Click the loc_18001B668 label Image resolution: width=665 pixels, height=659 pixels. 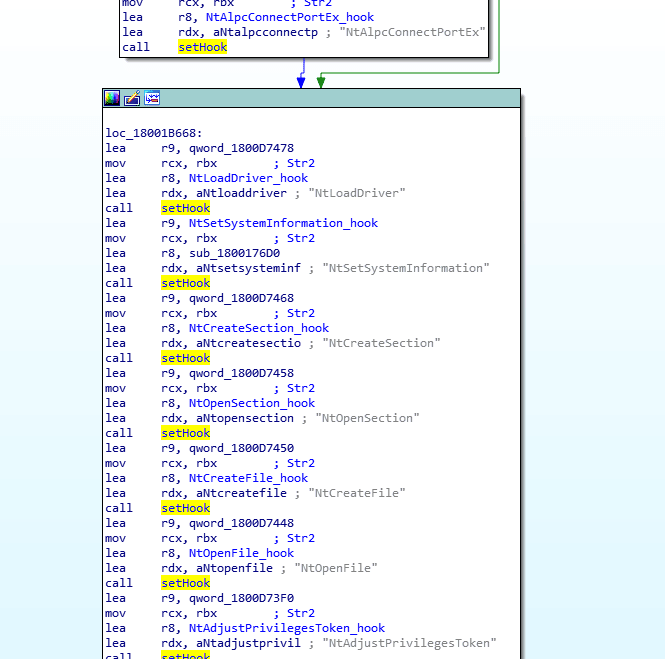pyautogui.click(x=154, y=133)
